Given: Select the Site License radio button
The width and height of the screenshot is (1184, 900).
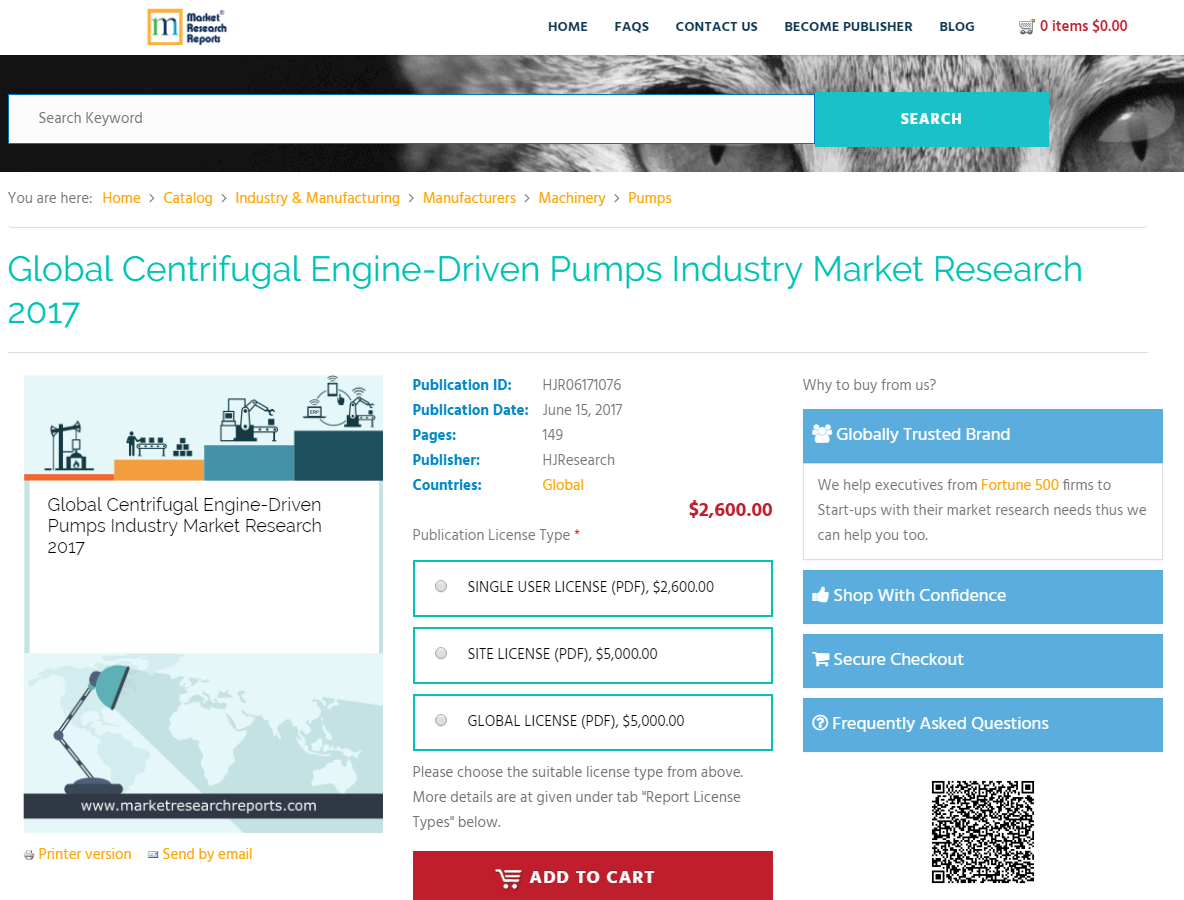Looking at the screenshot, I should tap(441, 654).
